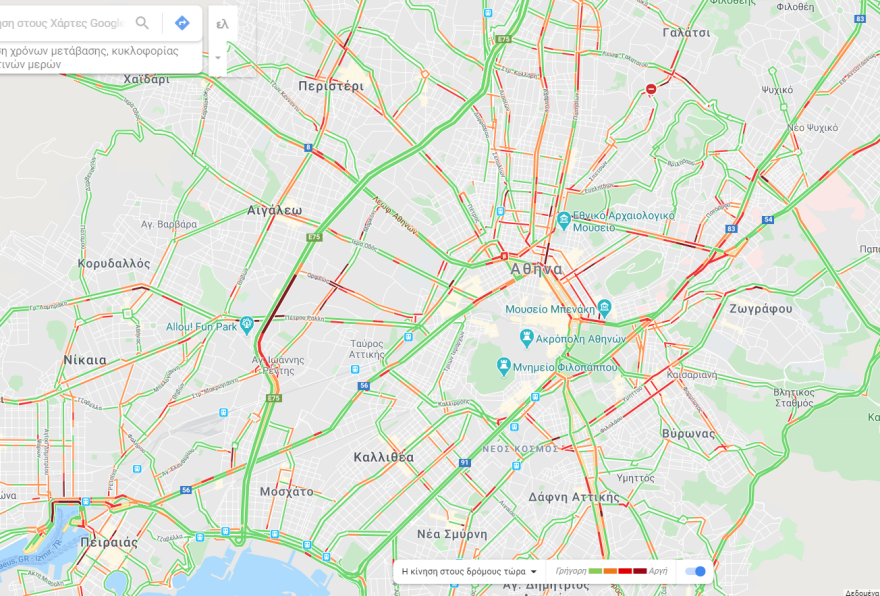
Task: Click the Καλλιθέα area label
Action: click(x=384, y=457)
